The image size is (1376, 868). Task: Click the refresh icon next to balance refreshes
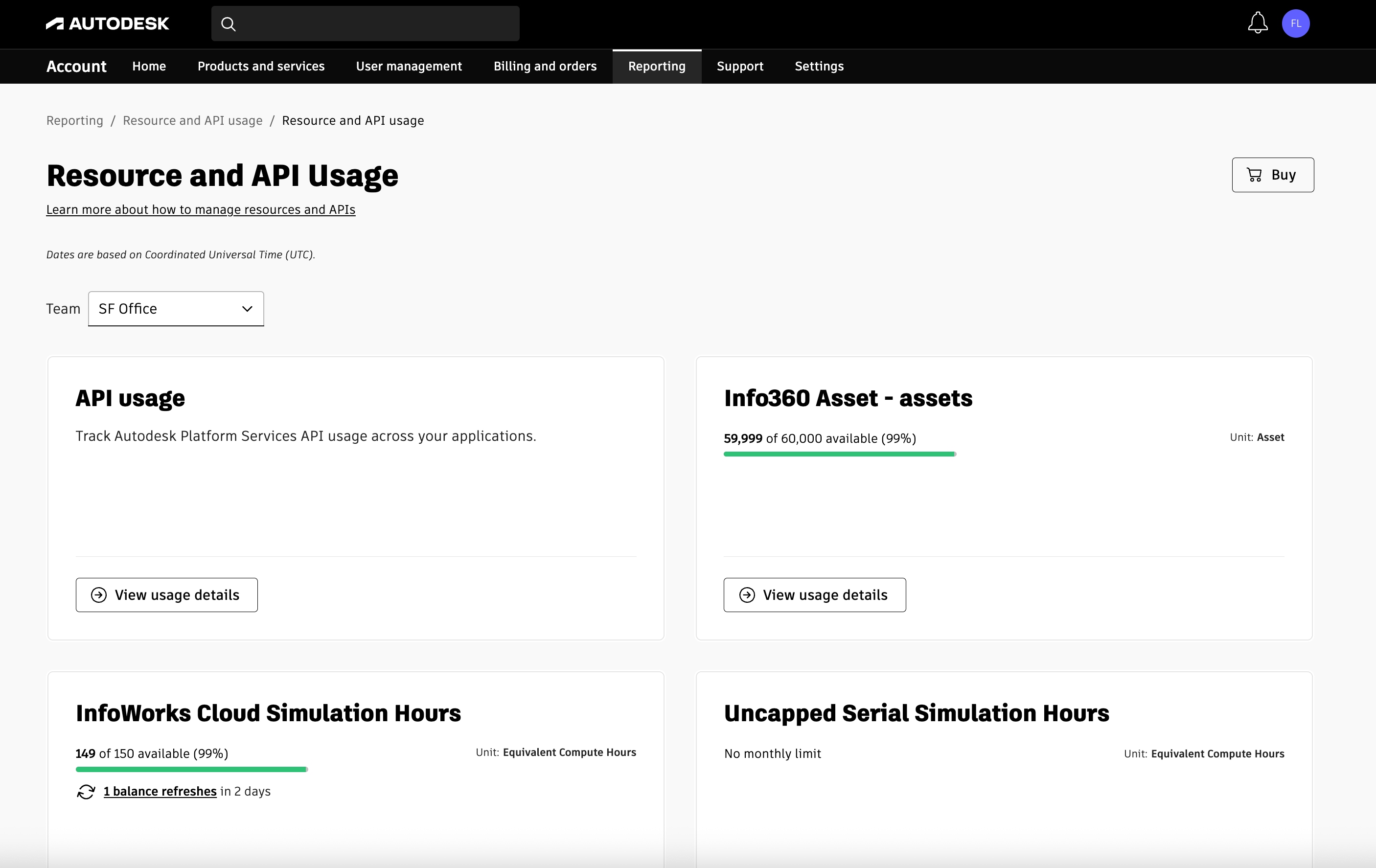pyautogui.click(x=86, y=792)
